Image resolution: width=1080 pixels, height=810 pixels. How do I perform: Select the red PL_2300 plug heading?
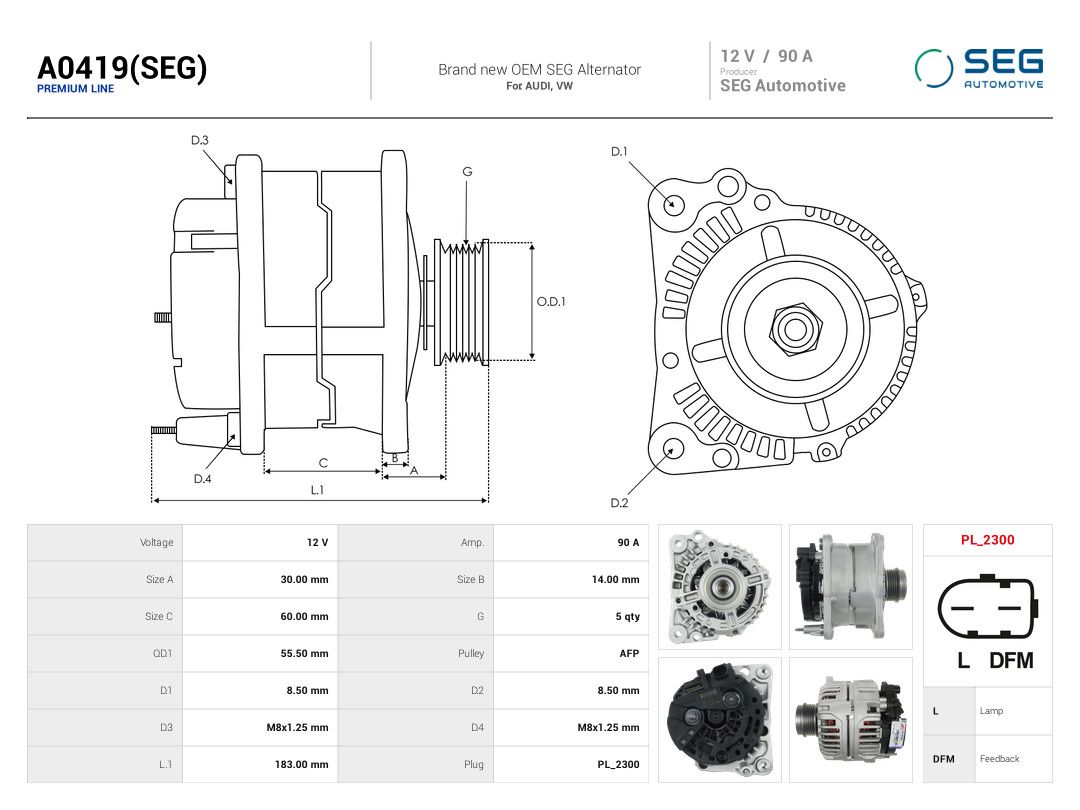(988, 540)
